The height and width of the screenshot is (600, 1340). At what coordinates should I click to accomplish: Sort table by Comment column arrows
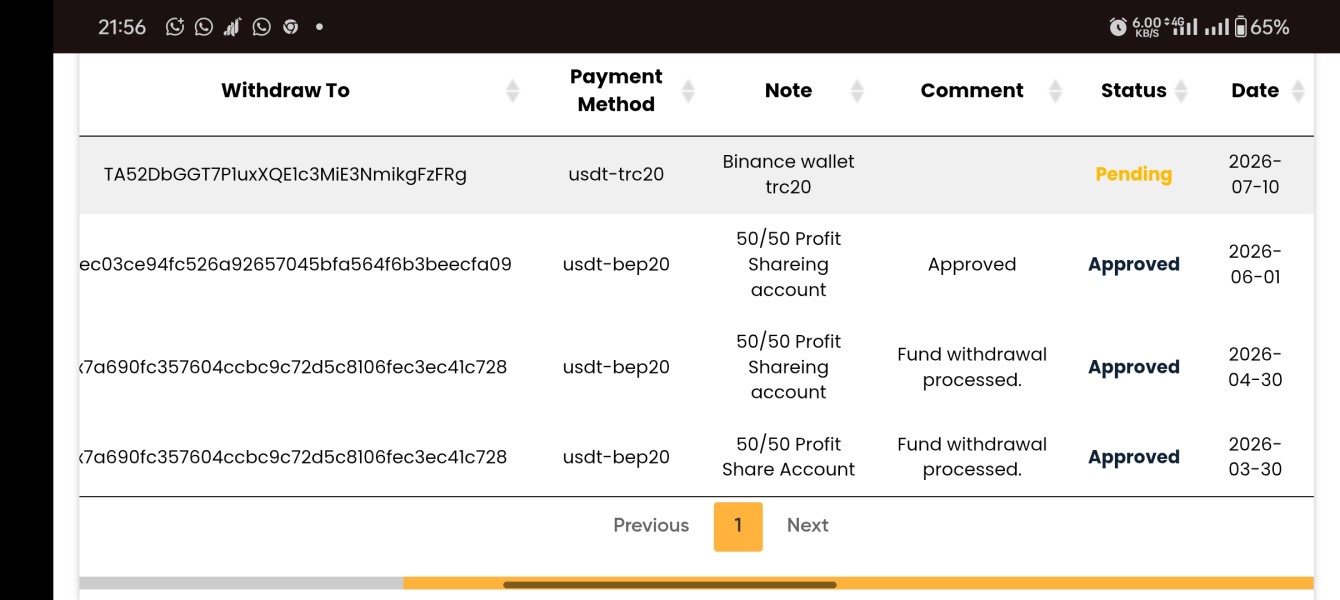pos(1055,91)
